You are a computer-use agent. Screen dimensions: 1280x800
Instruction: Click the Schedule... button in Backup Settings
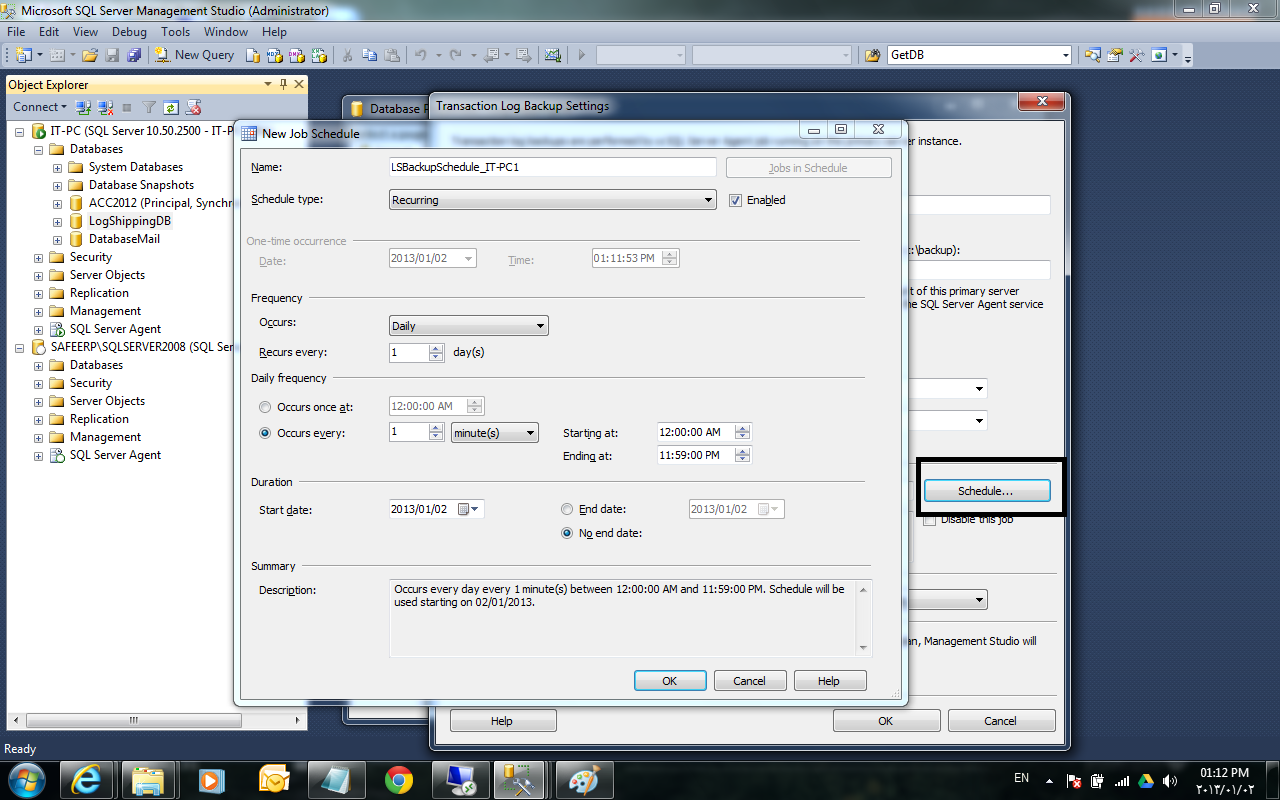click(x=986, y=491)
